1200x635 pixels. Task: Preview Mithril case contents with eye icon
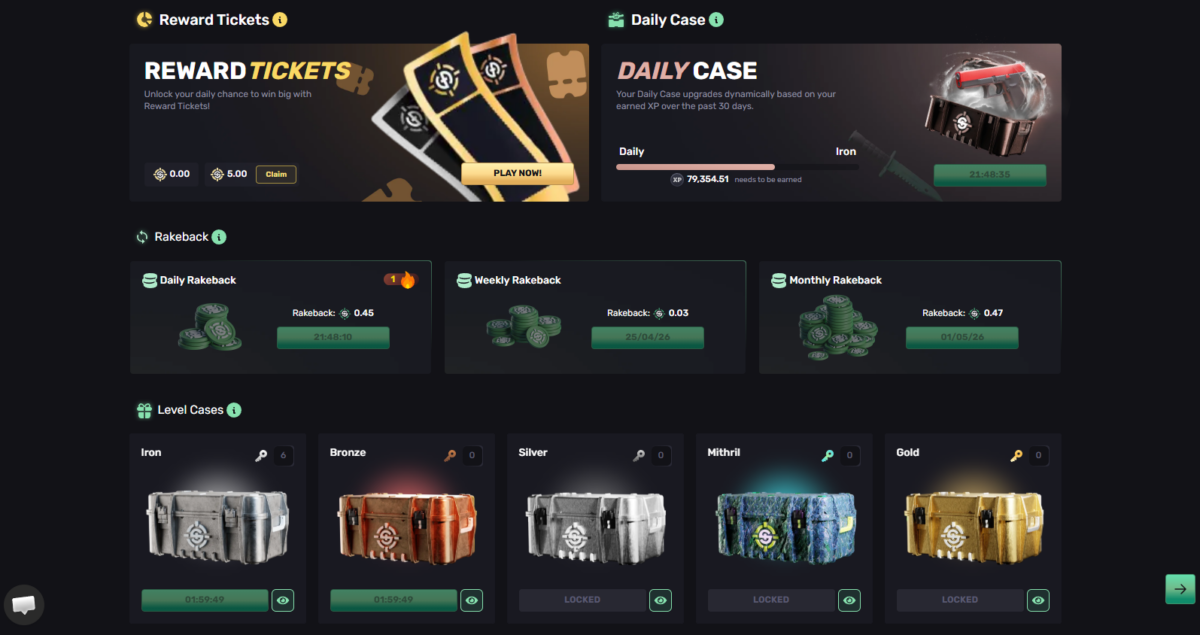coord(849,600)
